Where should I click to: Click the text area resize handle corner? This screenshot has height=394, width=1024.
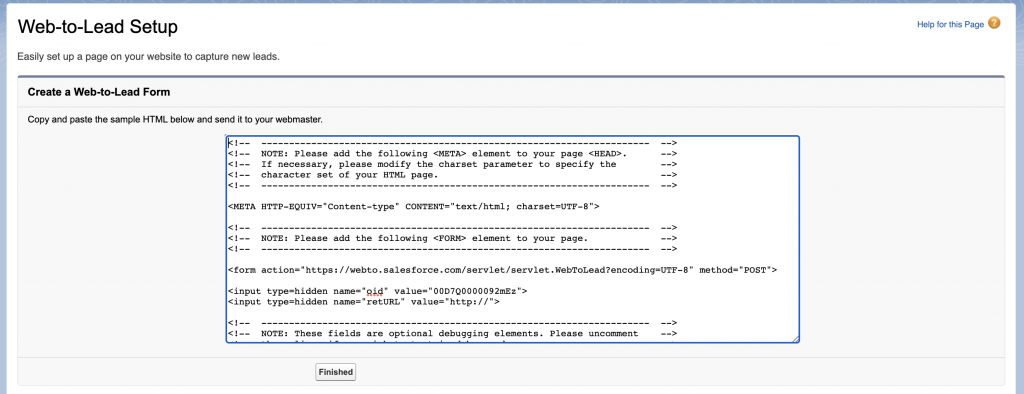(795, 339)
